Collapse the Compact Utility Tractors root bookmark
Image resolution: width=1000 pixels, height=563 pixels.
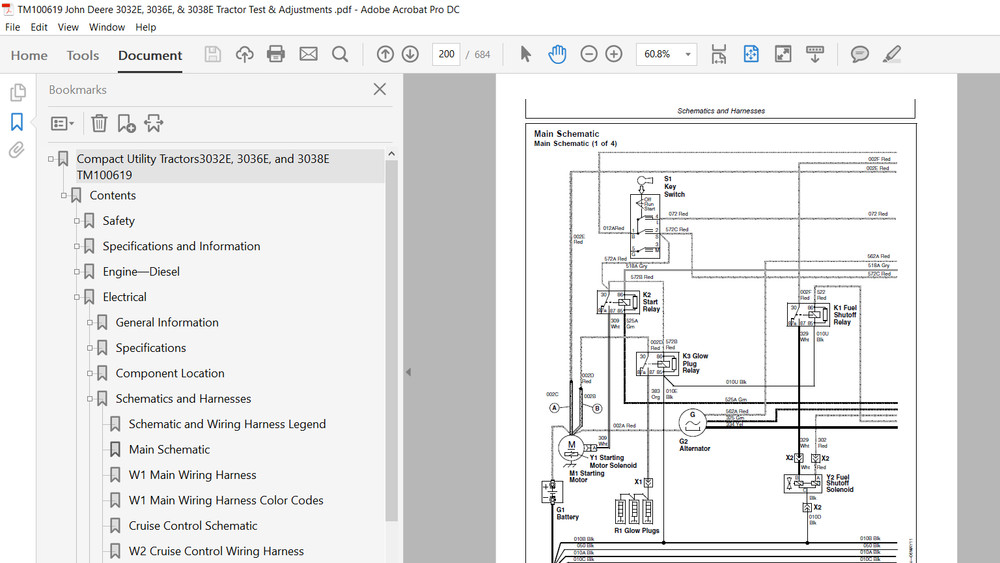click(51, 159)
